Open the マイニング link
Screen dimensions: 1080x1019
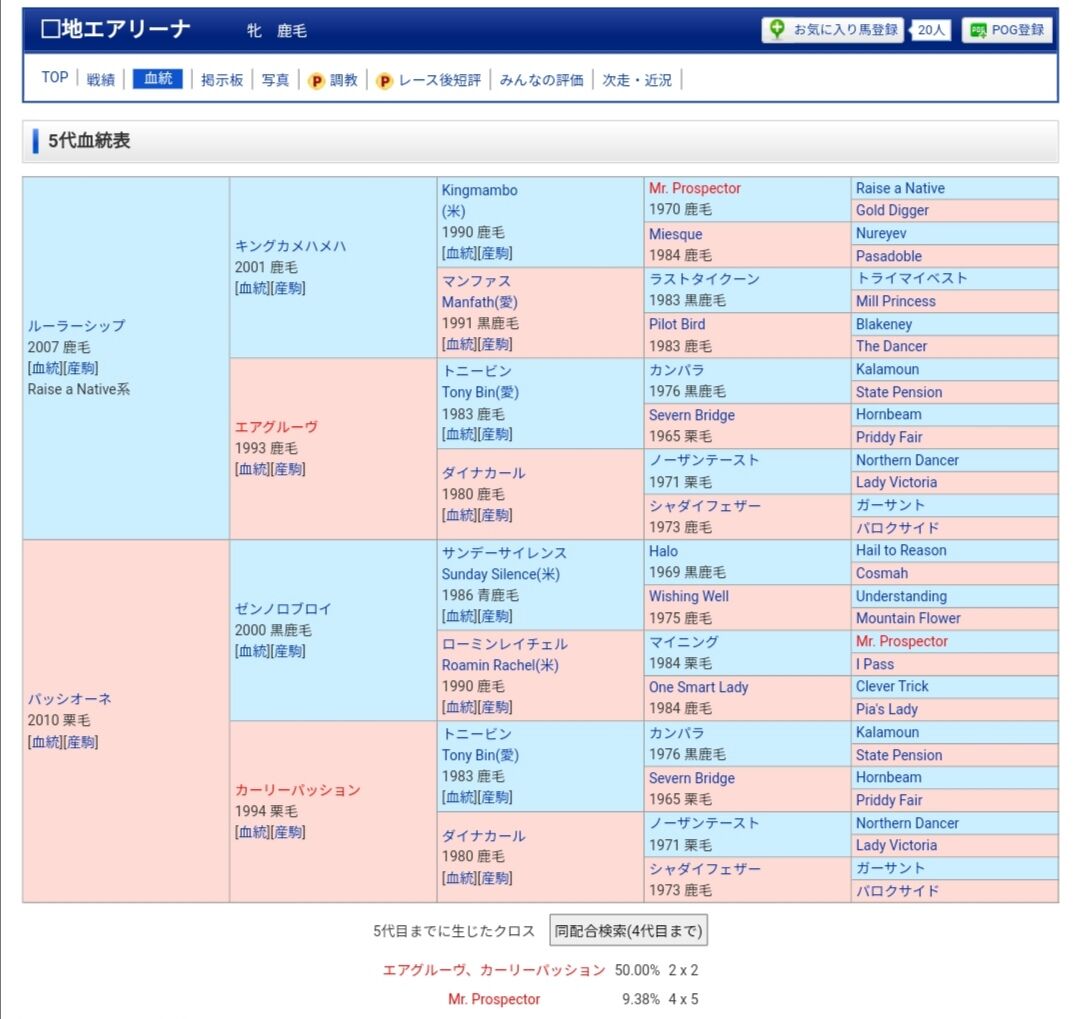683,641
